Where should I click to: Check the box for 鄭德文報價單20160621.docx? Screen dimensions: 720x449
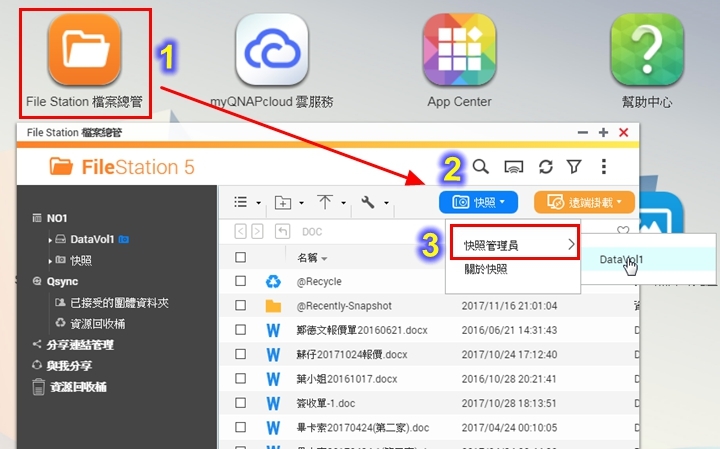pyautogui.click(x=240, y=330)
